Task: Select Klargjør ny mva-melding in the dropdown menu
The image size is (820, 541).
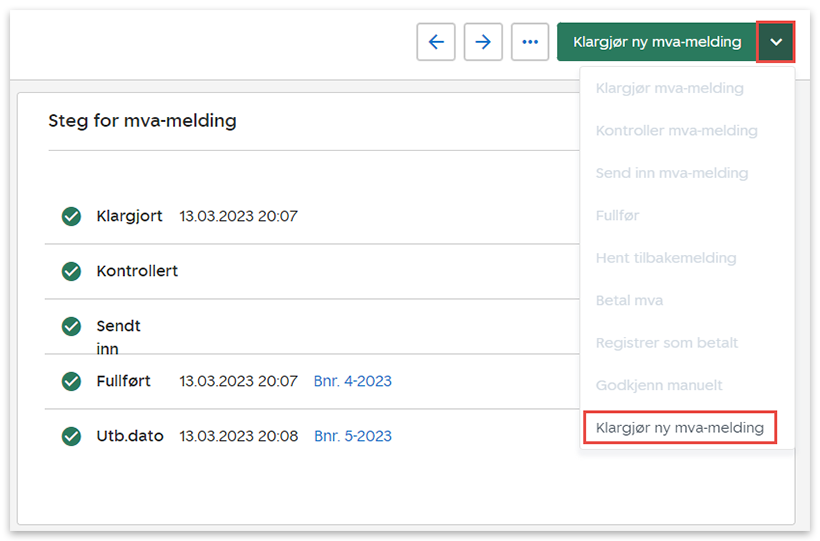Action: tap(679, 428)
